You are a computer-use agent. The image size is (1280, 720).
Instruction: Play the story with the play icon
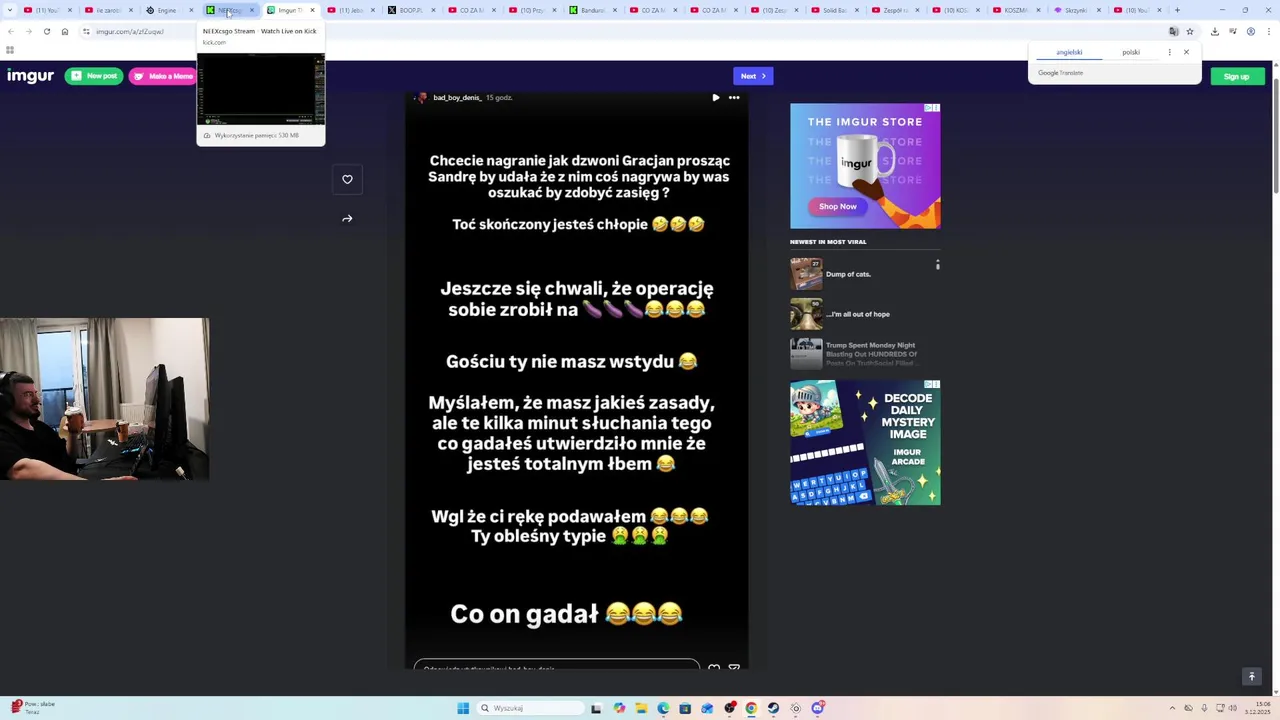[x=715, y=98]
